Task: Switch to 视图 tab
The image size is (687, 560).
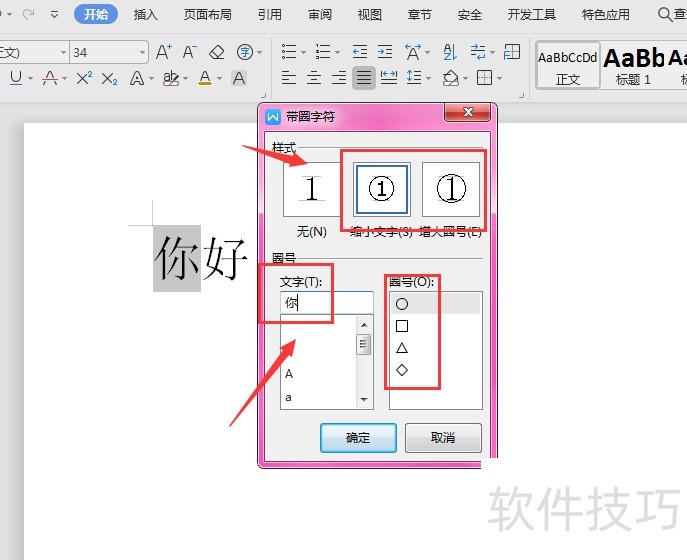Action: click(369, 14)
